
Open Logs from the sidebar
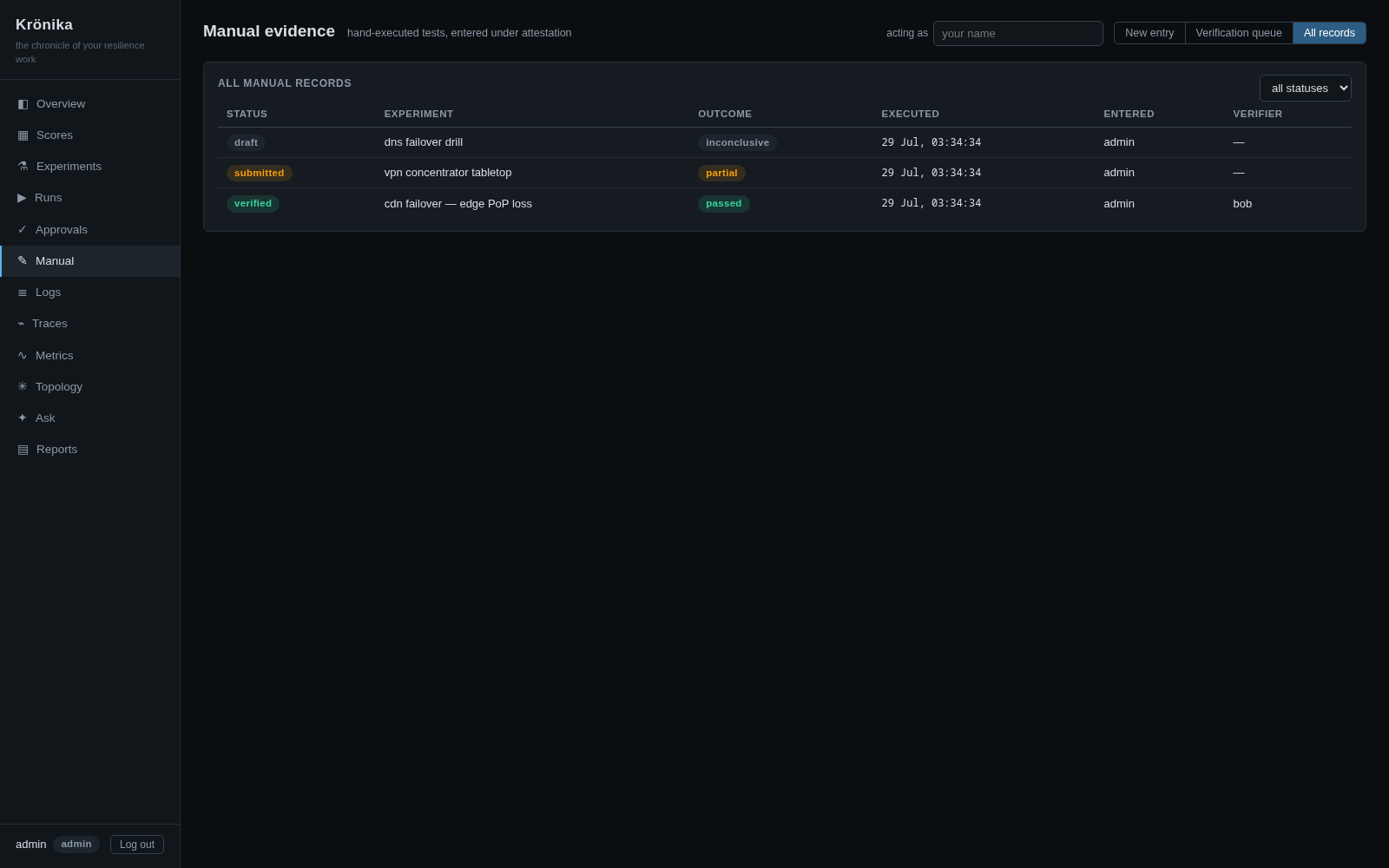pos(90,293)
